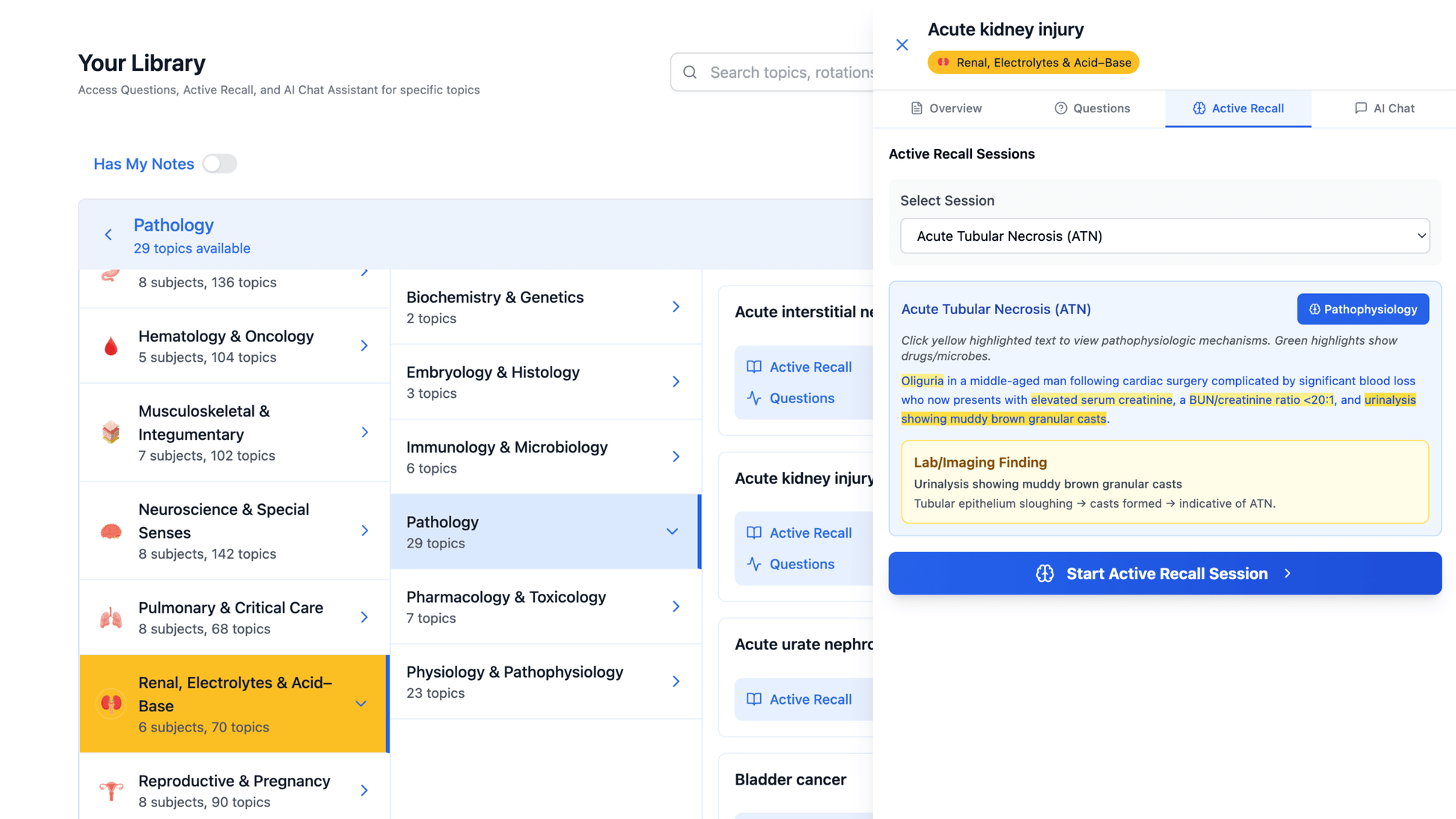
Task: Switch to the Overview tab
Action: point(946,108)
